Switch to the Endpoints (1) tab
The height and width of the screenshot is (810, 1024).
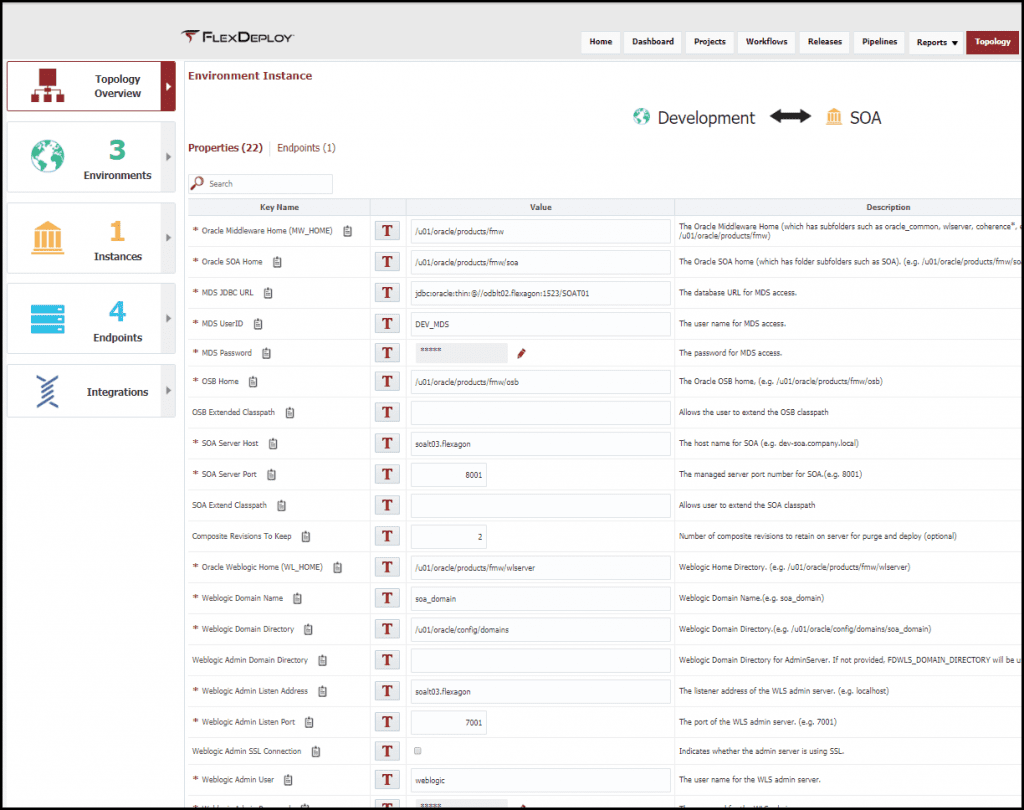click(x=305, y=147)
